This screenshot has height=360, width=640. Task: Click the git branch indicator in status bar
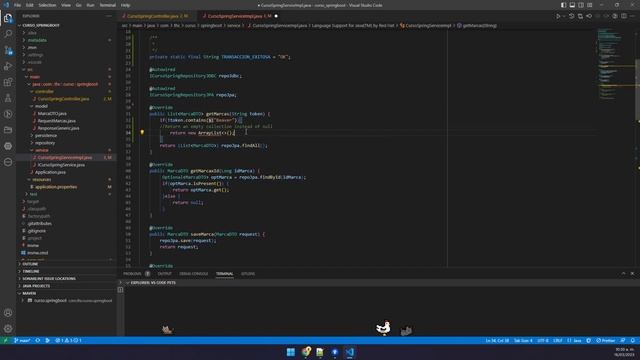(22, 340)
